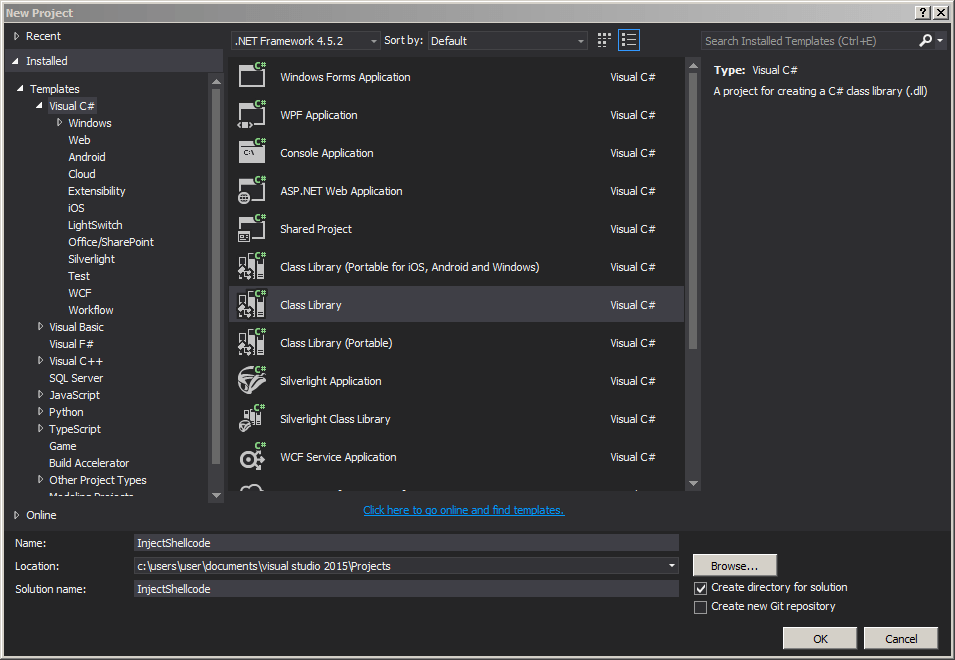Click the search magnifier icon
955x660 pixels.
coord(927,39)
